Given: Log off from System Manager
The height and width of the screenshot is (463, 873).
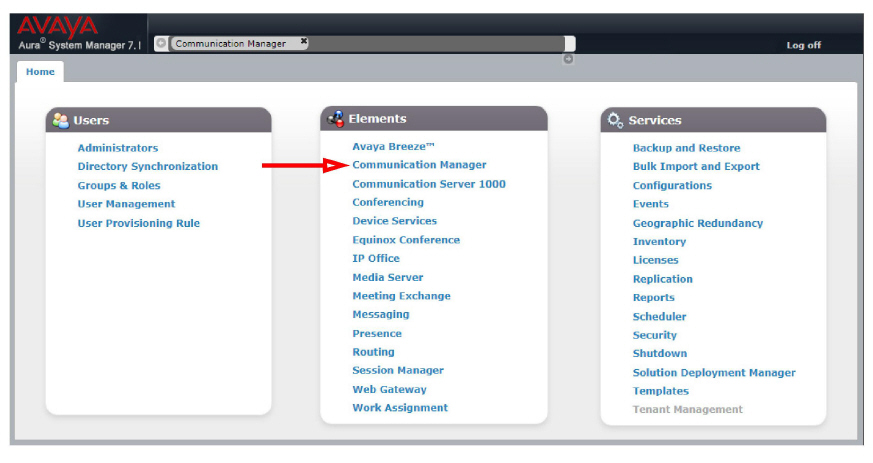Looking at the screenshot, I should point(803,45).
